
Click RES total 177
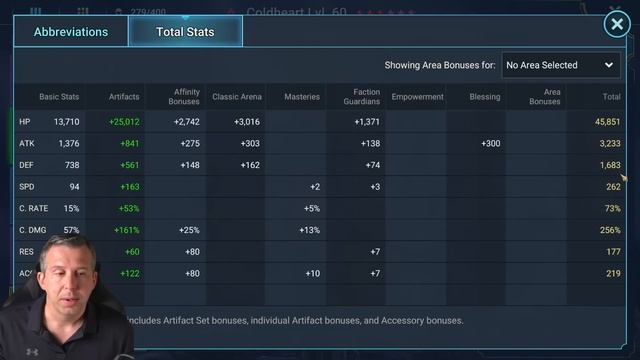click(613, 251)
